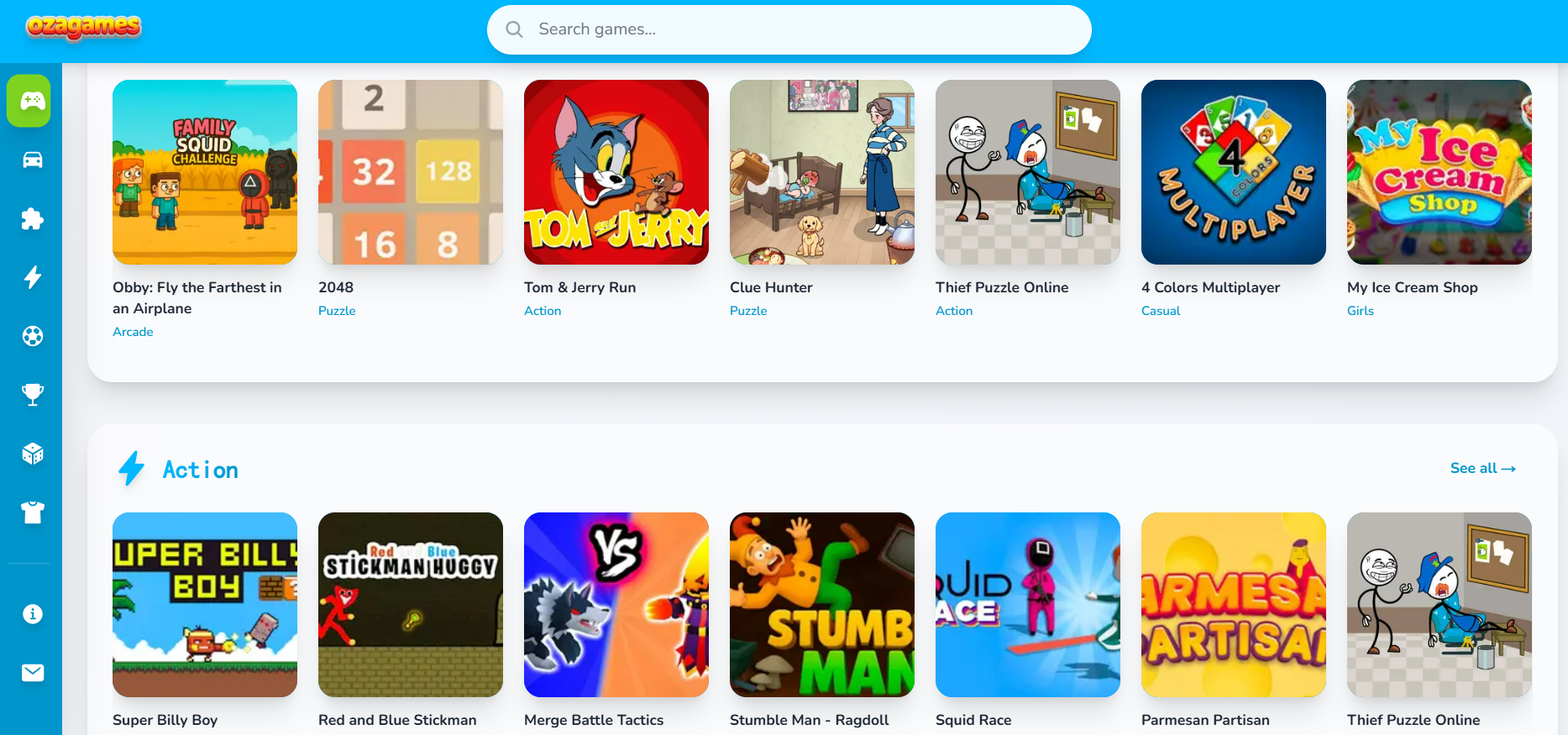Select the car racing category icon
Image resolution: width=1568 pixels, height=735 pixels.
tap(33, 160)
